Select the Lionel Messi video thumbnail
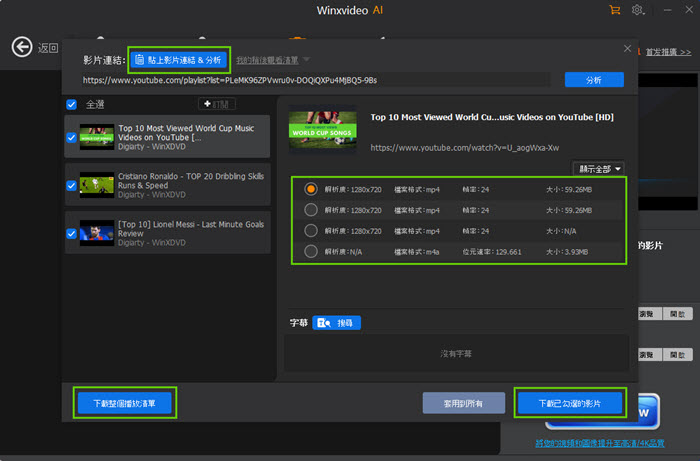700x461 pixels. point(97,234)
